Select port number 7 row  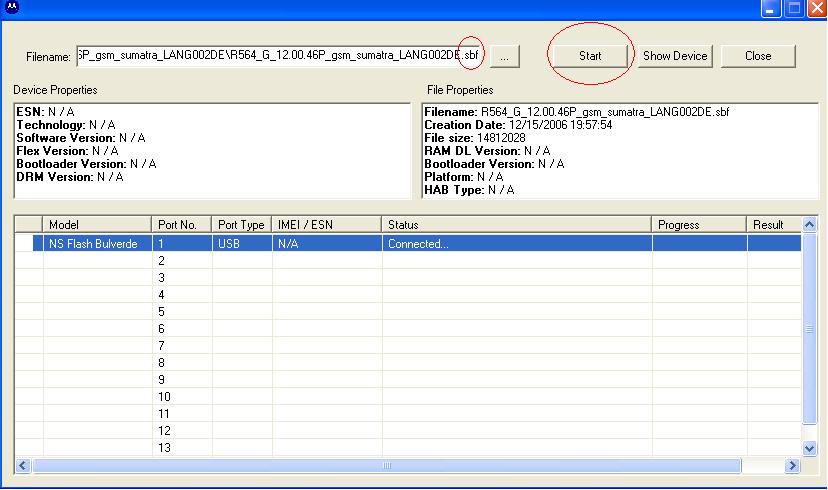click(408, 346)
